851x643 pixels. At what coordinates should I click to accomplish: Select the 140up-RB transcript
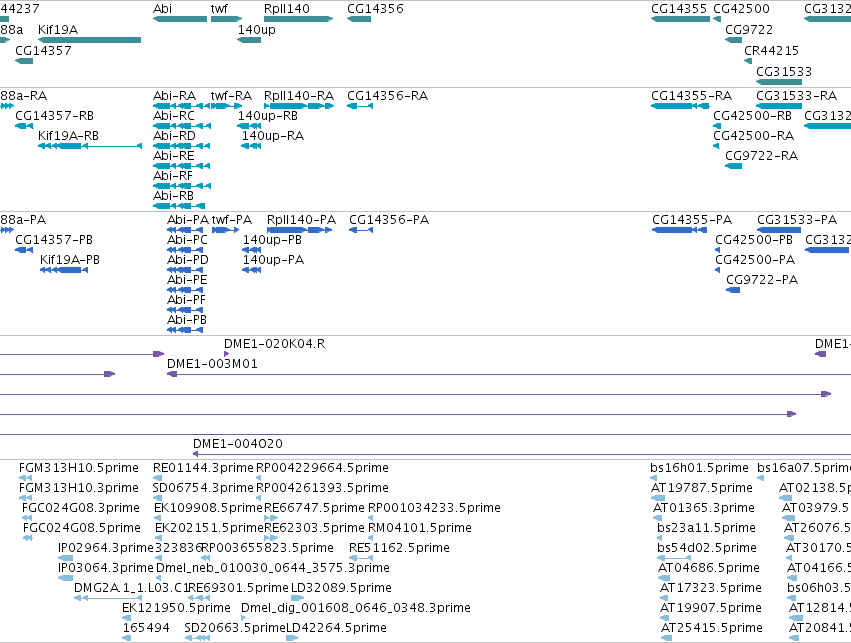click(249, 126)
